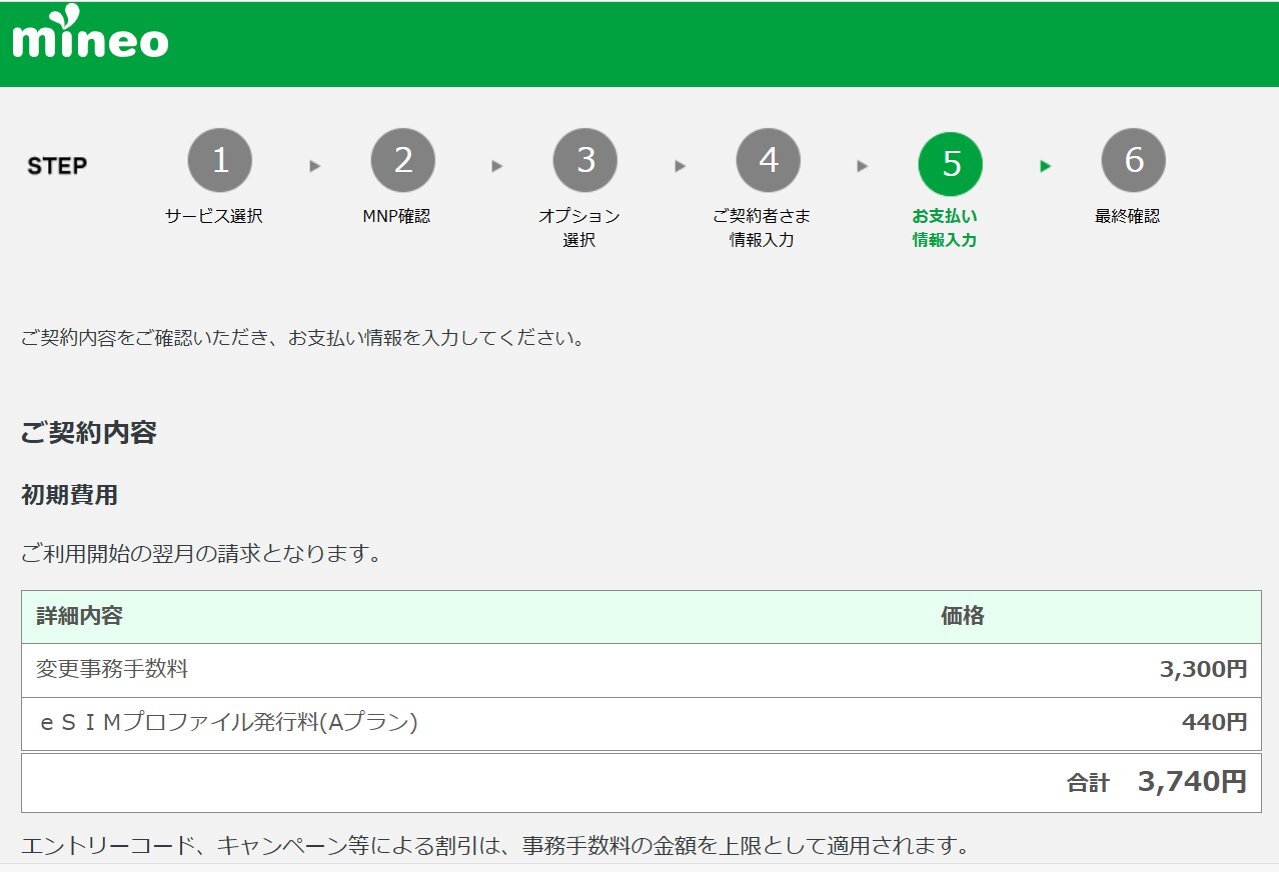Click the ご契約者さま情報入力 step label

pyautogui.click(x=761, y=228)
